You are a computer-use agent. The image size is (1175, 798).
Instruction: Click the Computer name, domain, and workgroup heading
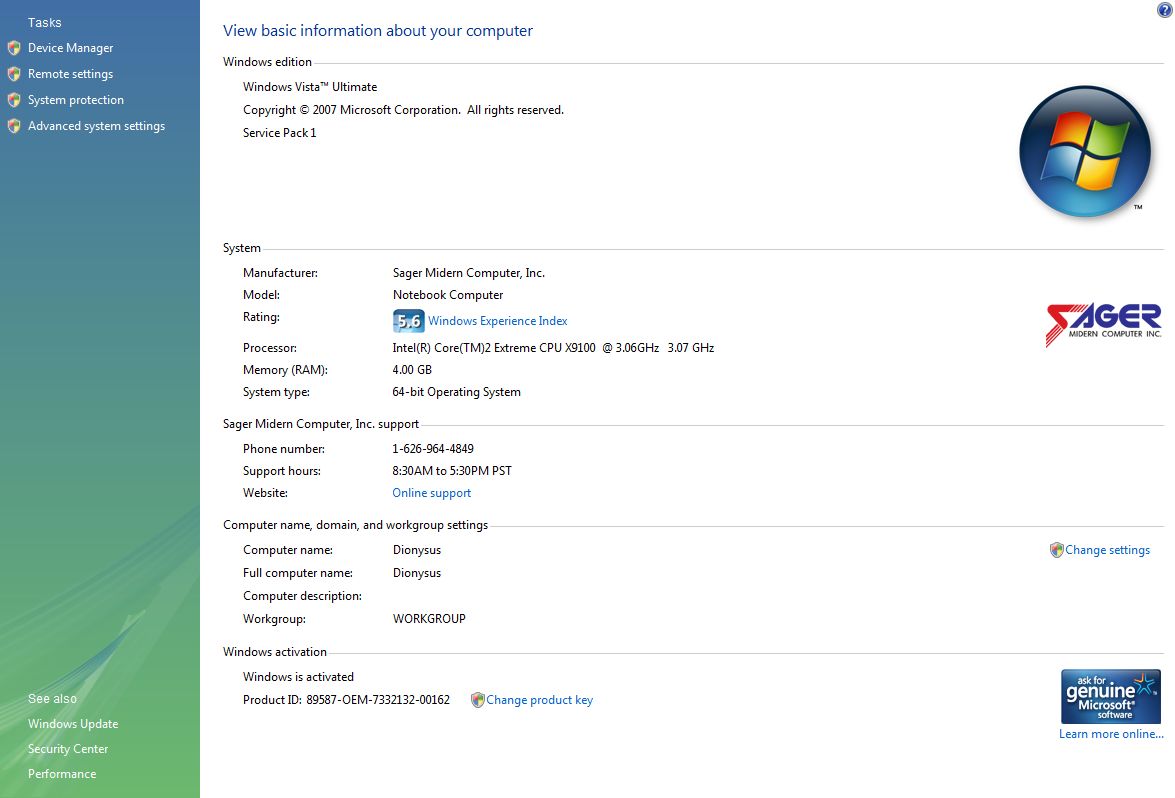point(355,525)
